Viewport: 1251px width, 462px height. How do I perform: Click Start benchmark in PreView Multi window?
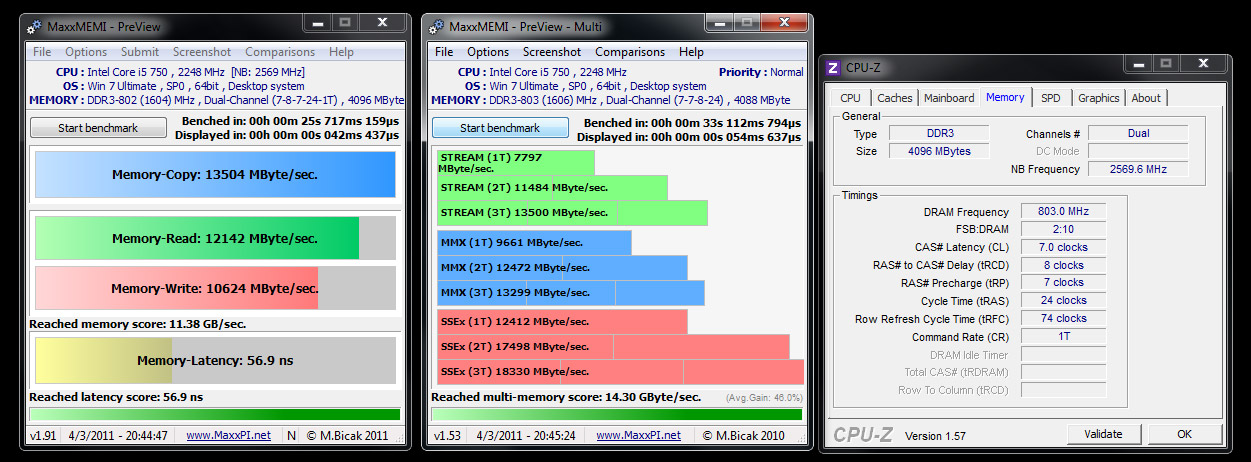tap(500, 128)
